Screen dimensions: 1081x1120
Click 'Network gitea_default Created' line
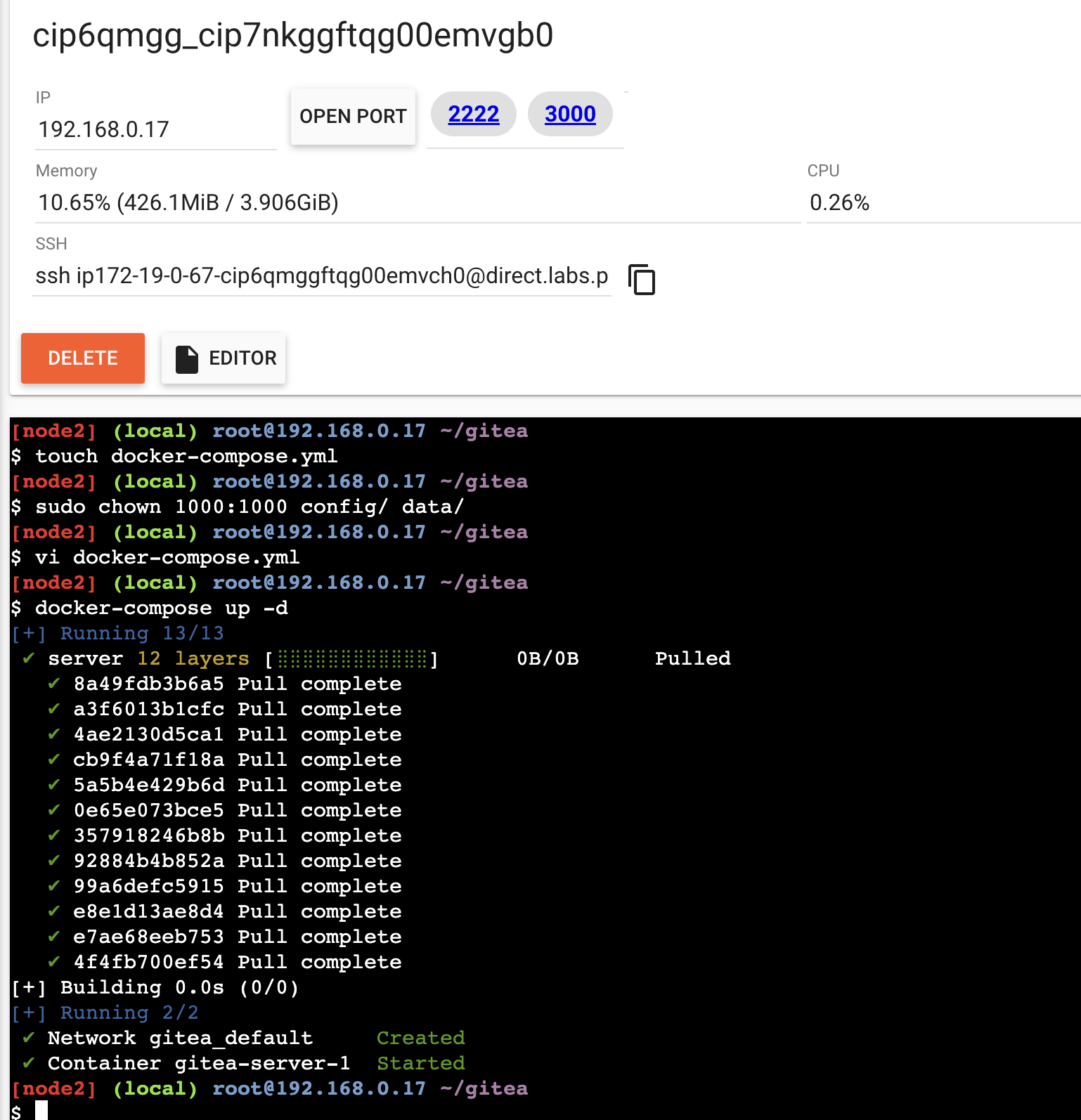(243, 1038)
